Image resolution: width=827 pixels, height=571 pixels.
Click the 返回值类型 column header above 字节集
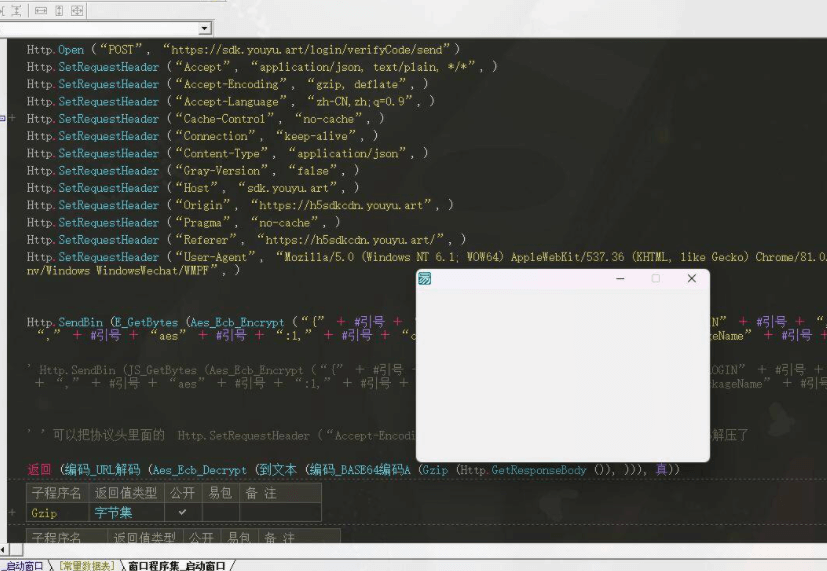point(126,493)
